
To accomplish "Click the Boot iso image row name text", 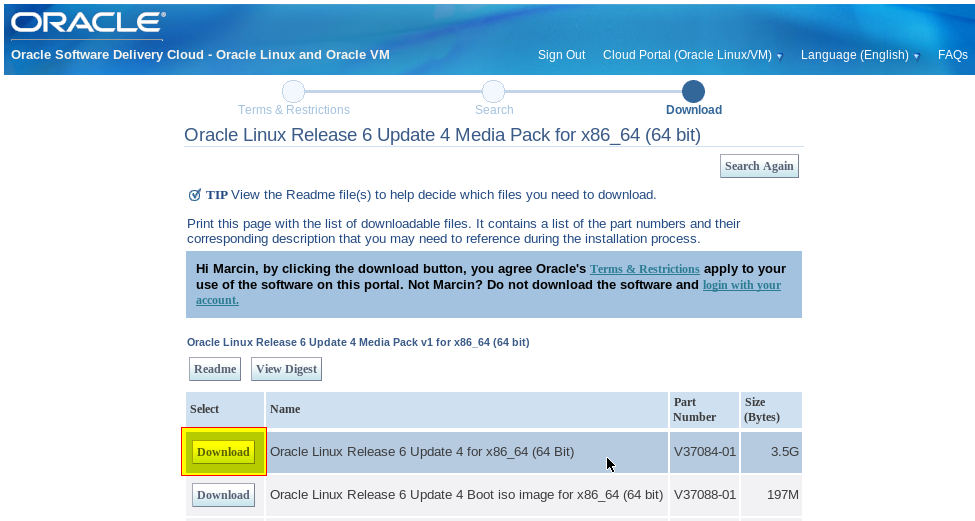I will tap(466, 495).
